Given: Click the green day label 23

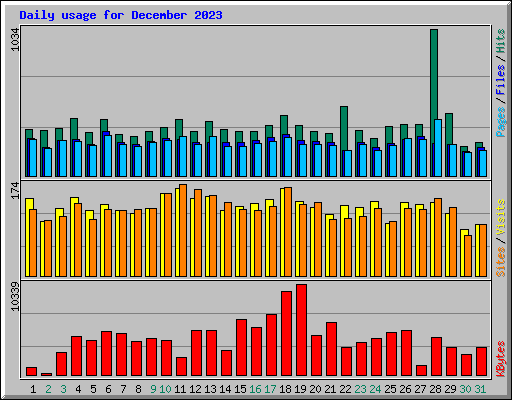Looking at the screenshot, I should [360, 389].
